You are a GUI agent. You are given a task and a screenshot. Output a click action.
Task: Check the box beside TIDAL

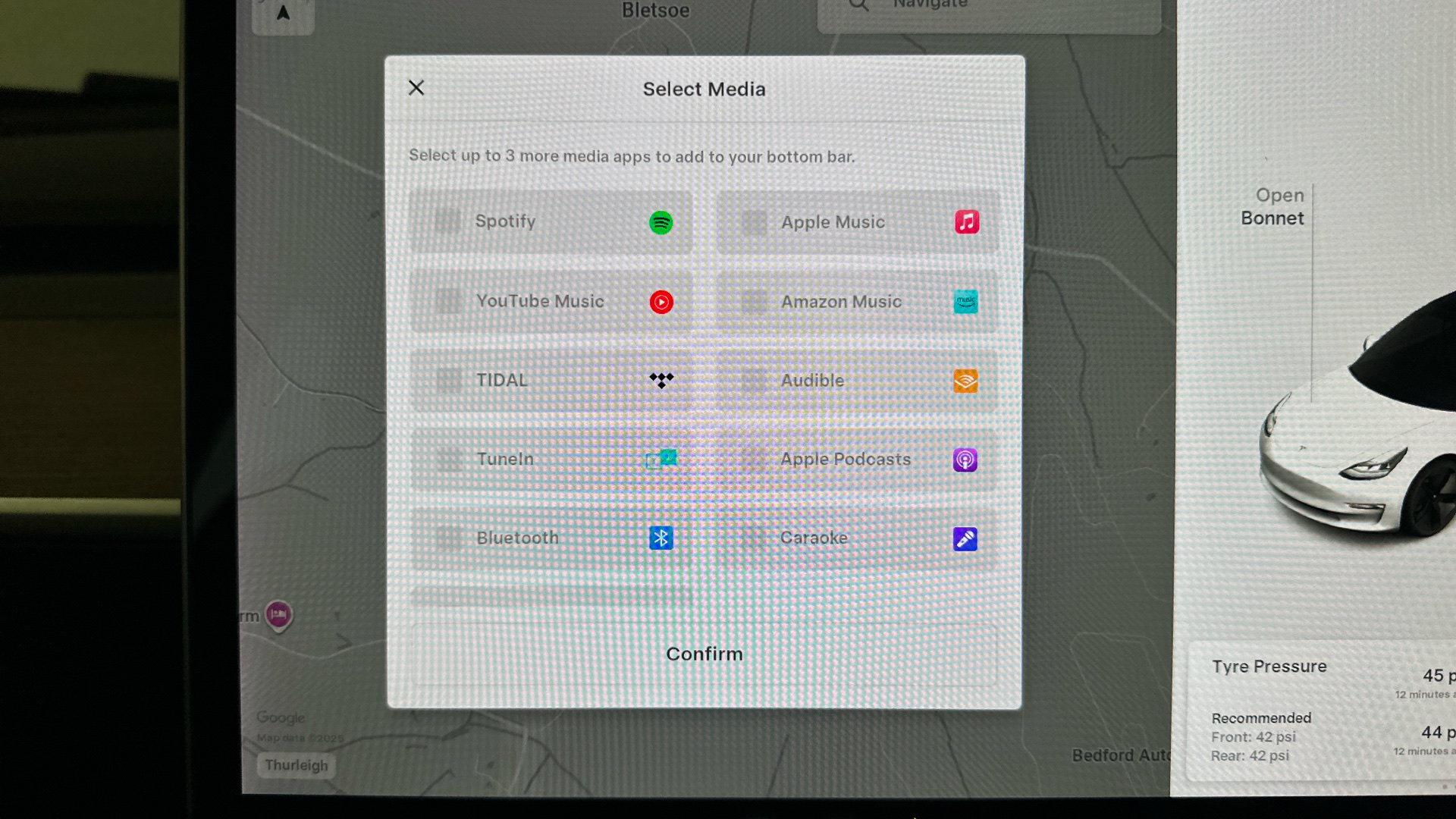click(x=448, y=380)
